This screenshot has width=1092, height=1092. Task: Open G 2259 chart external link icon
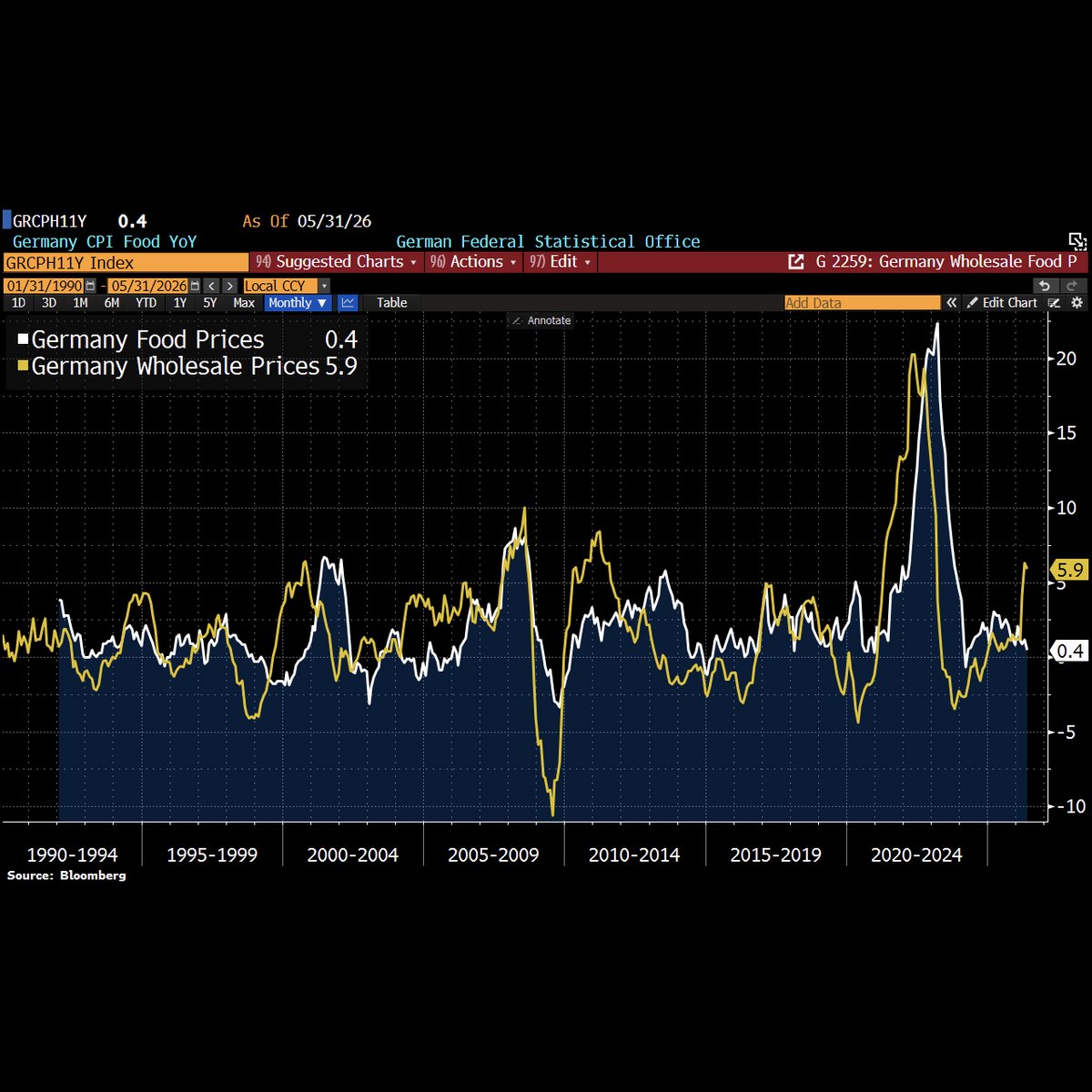click(x=796, y=262)
